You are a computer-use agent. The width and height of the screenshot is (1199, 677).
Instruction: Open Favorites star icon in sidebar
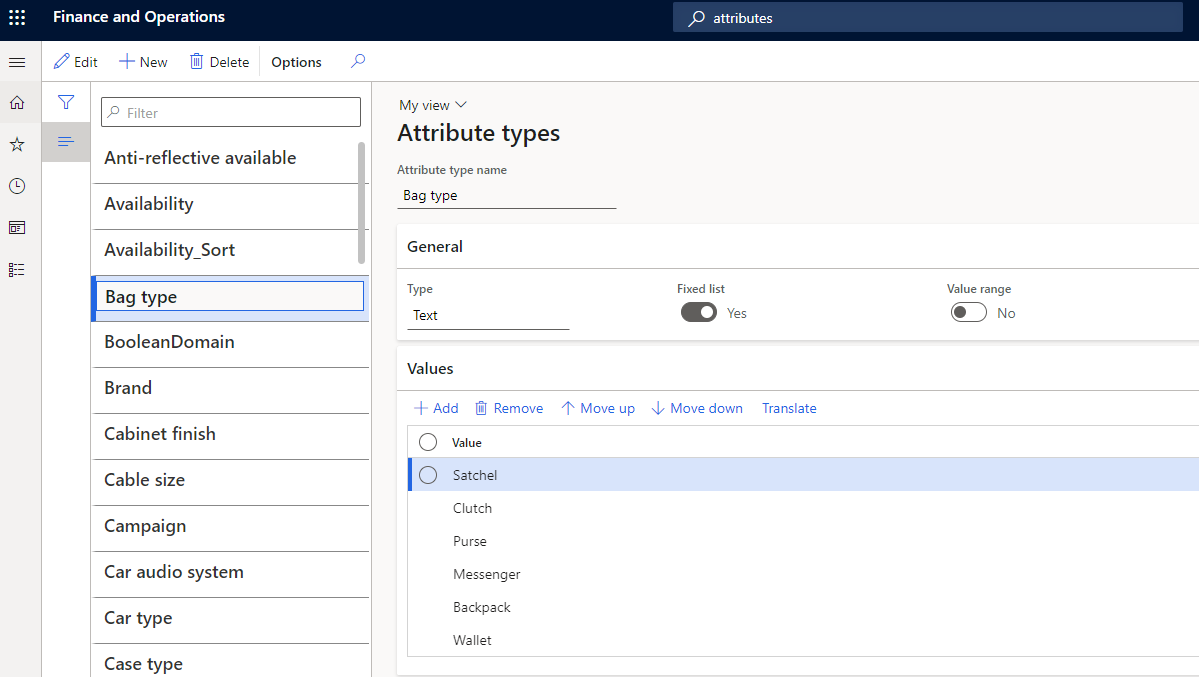[x=16, y=143]
